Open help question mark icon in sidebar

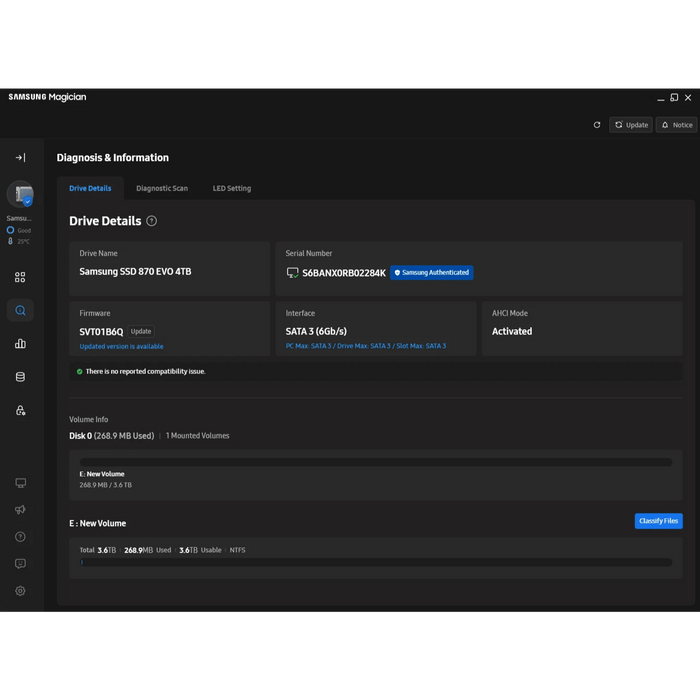20,537
